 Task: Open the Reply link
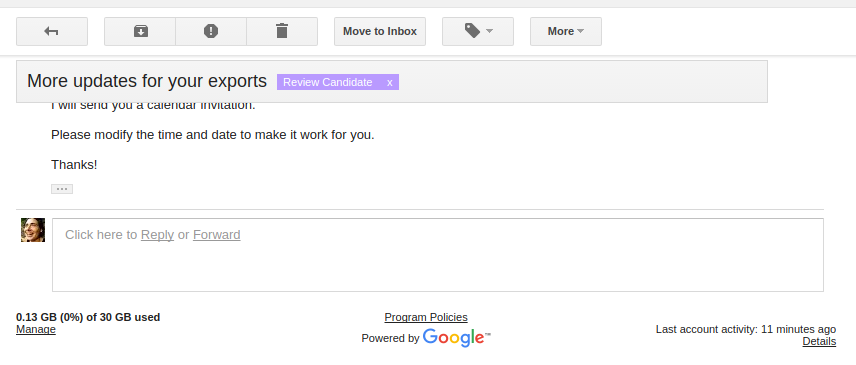(x=157, y=235)
